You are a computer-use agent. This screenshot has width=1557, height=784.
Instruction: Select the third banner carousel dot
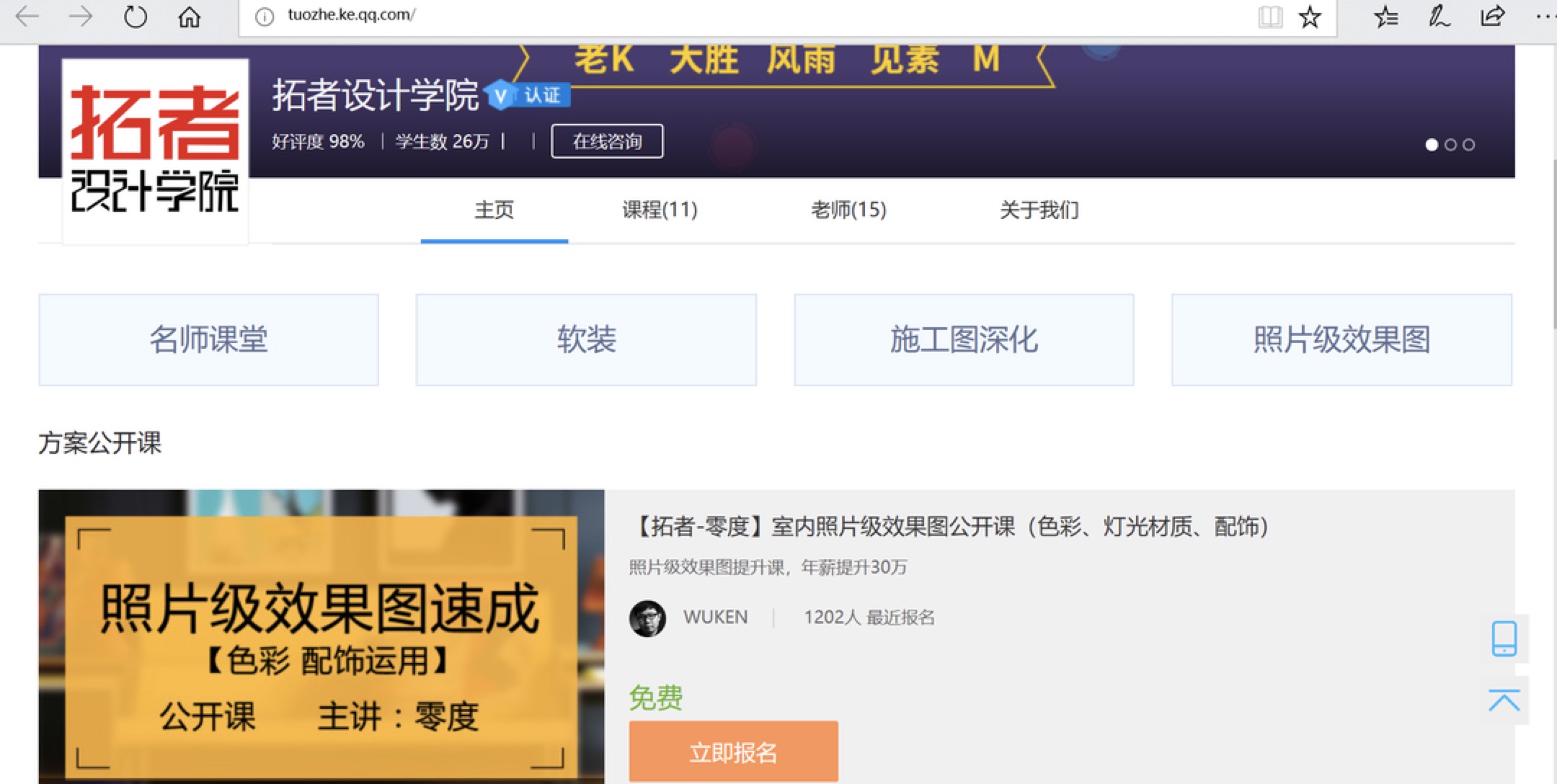click(1468, 145)
